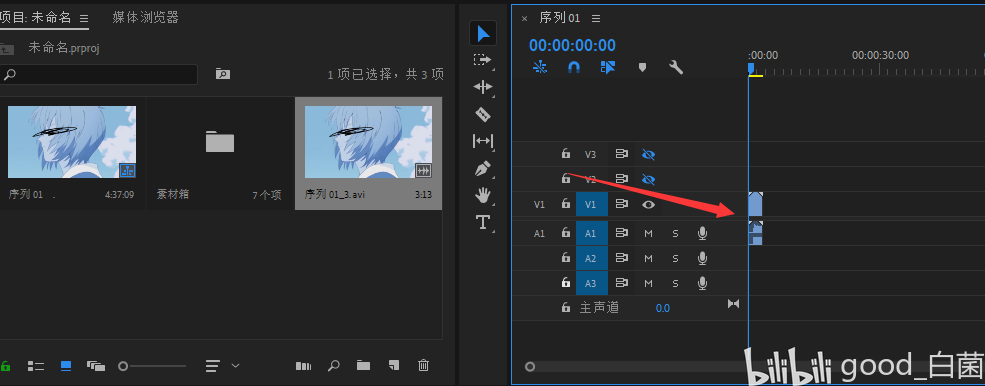Add a marker in the timeline
Screen dimensions: 985x386
click(642, 67)
